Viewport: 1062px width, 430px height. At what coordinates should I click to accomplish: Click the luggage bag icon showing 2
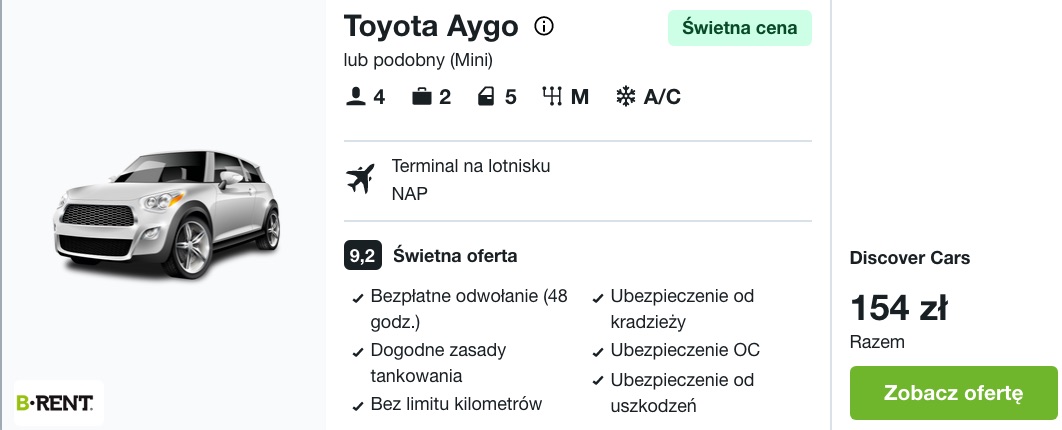click(x=422, y=97)
